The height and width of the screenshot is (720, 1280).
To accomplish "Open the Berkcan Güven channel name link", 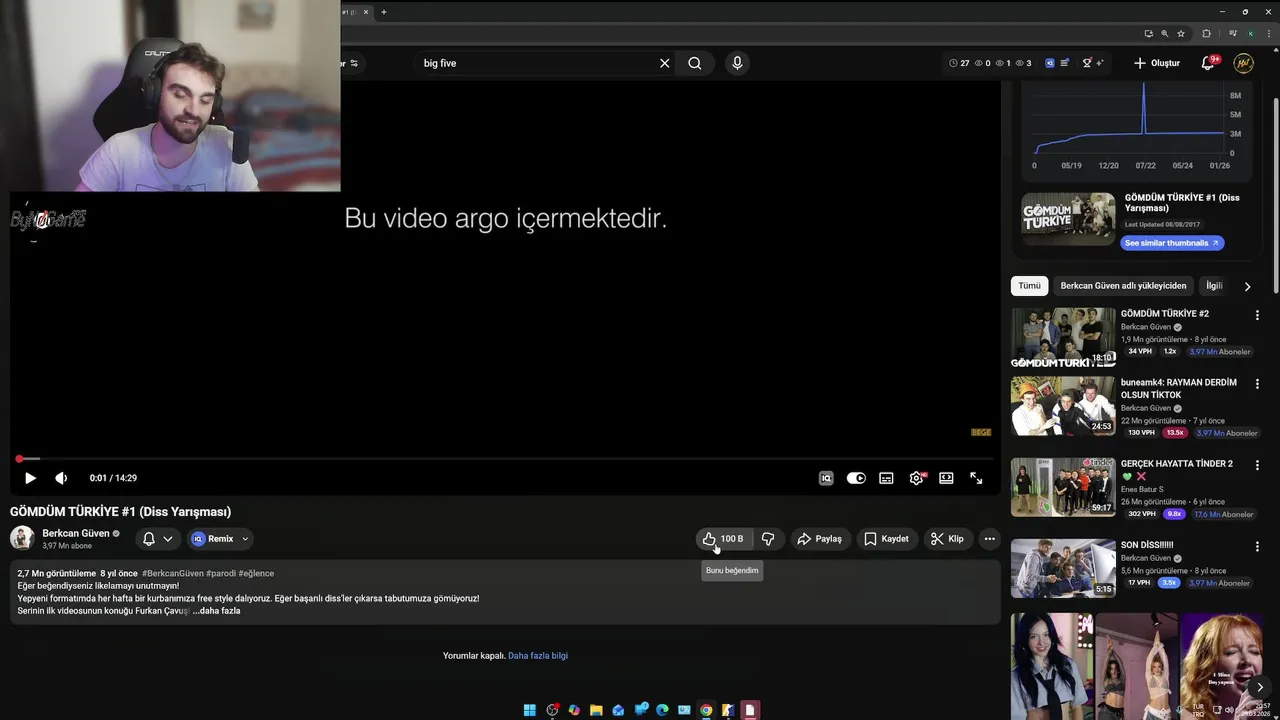I will coord(76,533).
